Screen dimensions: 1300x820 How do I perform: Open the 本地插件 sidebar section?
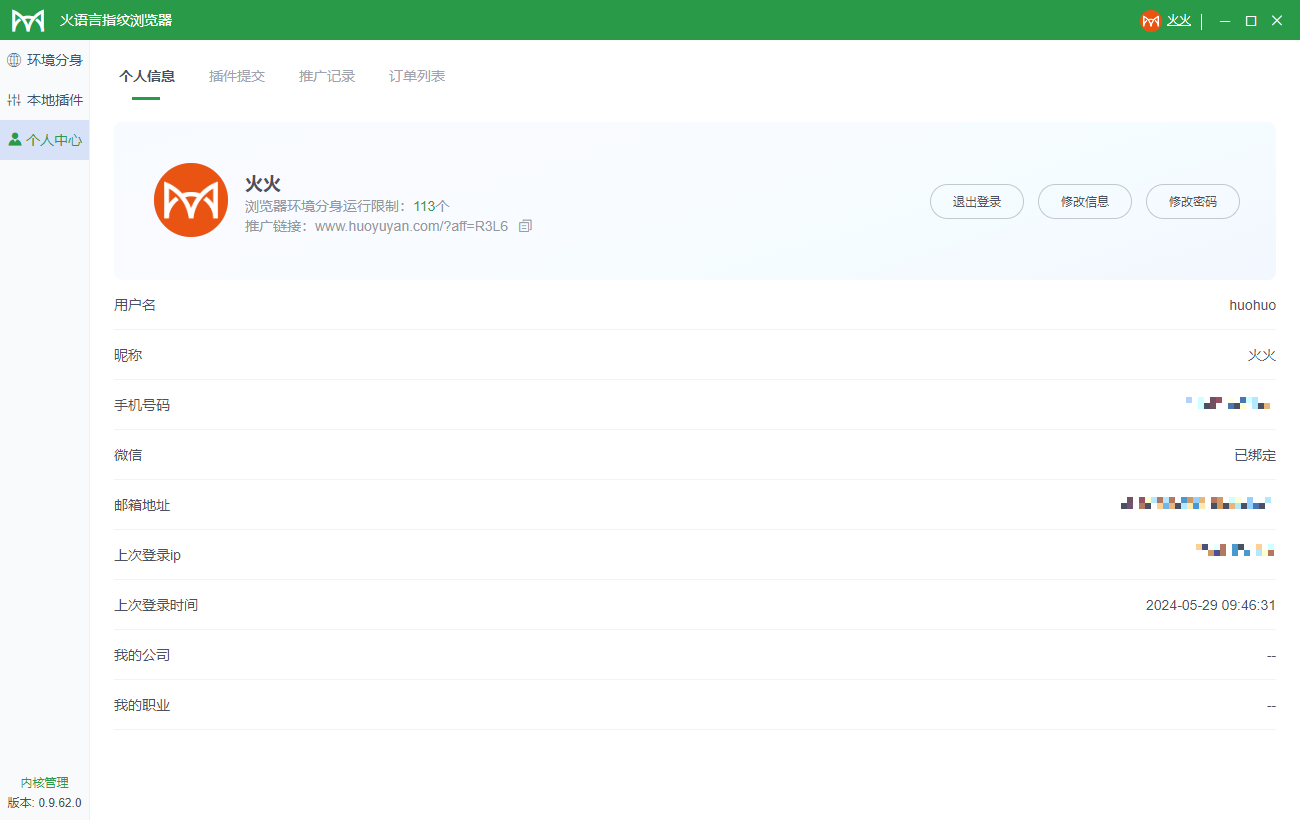46,99
